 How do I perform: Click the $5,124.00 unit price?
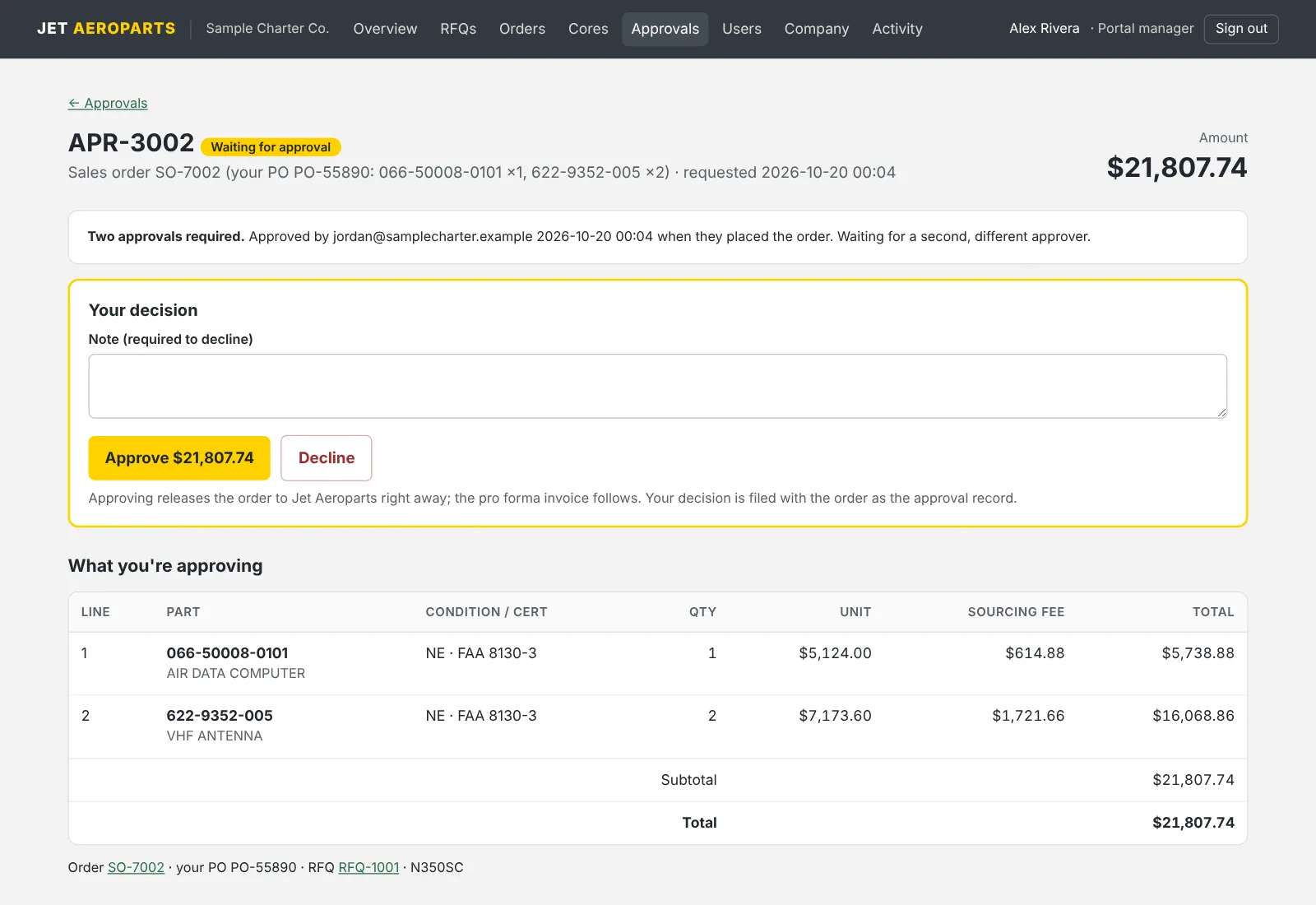(835, 653)
